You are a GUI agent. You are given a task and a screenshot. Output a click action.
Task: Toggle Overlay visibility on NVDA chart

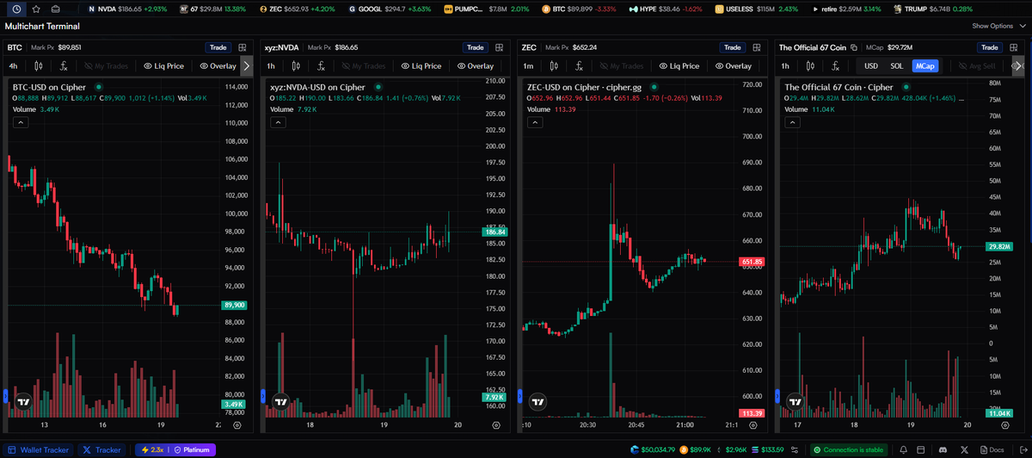(474, 66)
